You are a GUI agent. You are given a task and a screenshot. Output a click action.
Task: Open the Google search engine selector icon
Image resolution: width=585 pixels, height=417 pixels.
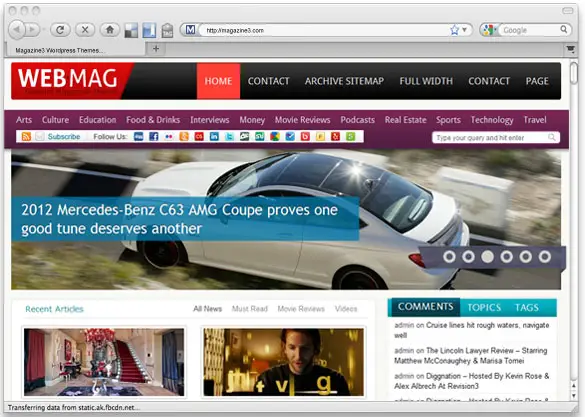tap(488, 30)
